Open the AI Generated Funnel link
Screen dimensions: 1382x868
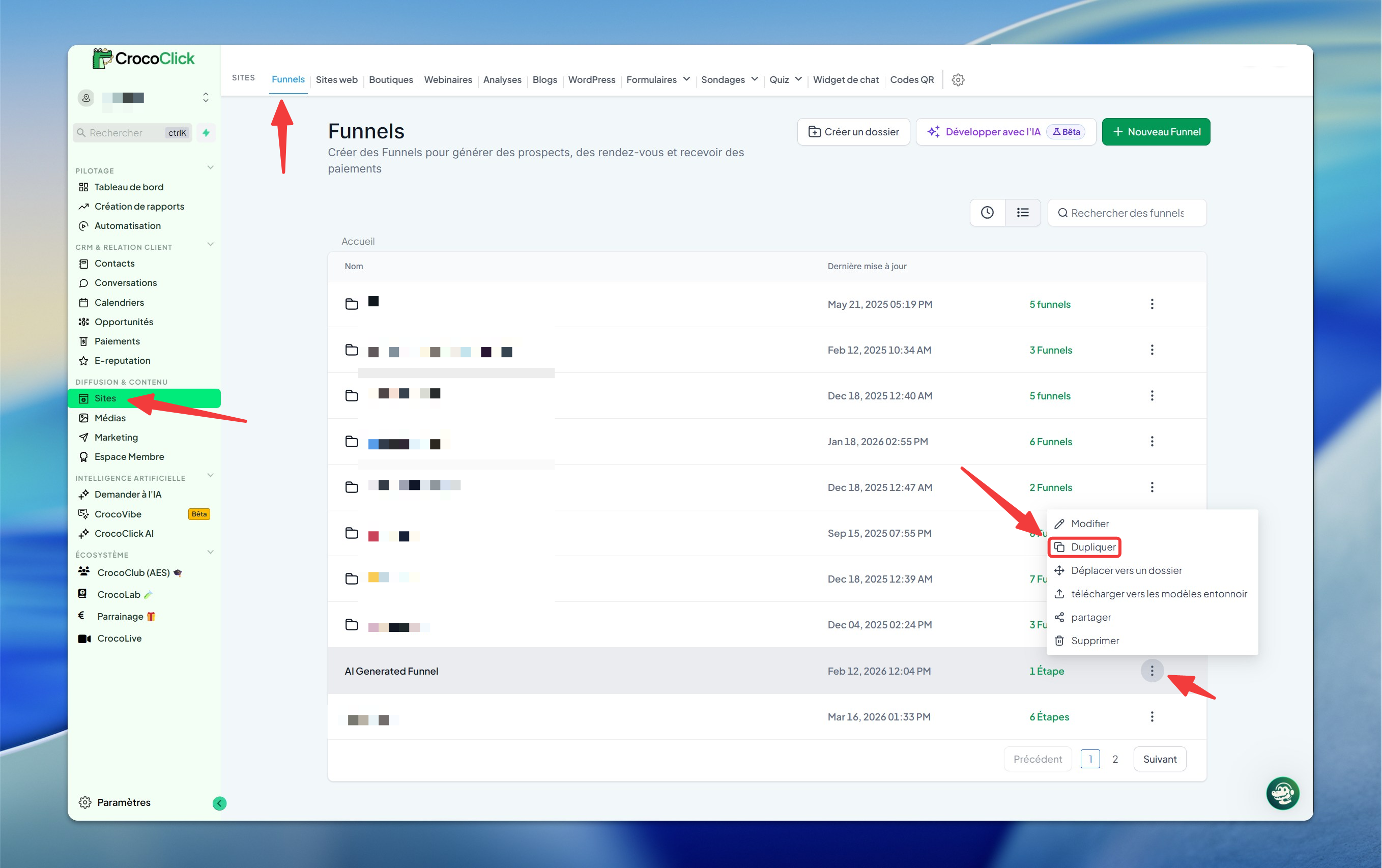(391, 671)
